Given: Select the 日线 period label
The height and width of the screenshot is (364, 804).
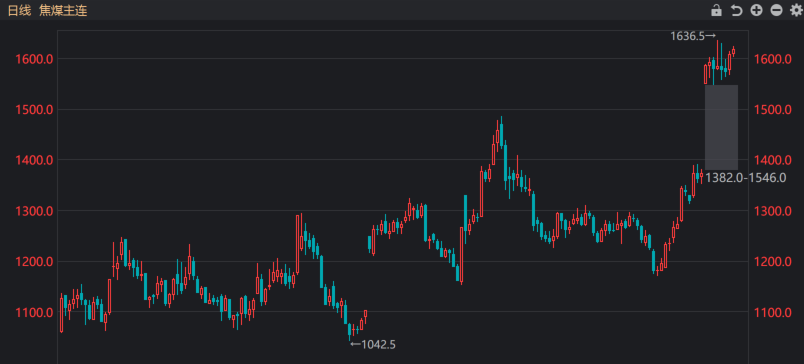Looking at the screenshot, I should (20, 10).
